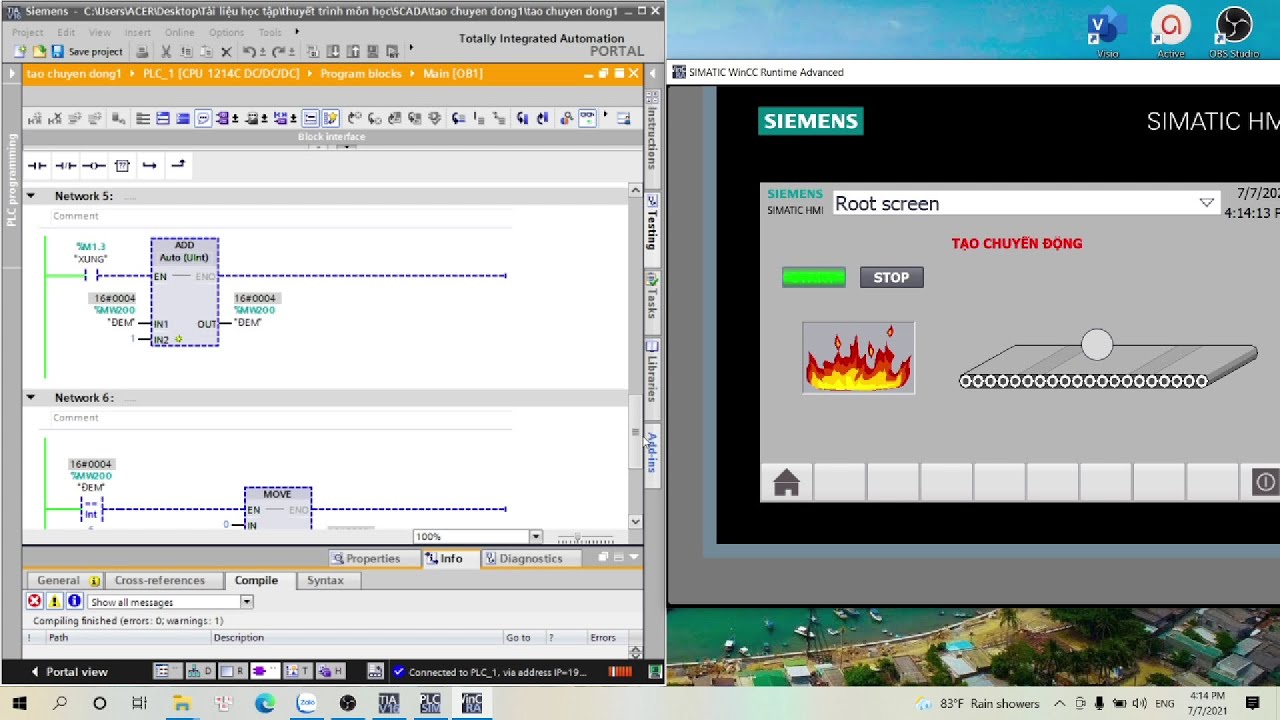Open File Explorer from taskbar

[x=182, y=703]
